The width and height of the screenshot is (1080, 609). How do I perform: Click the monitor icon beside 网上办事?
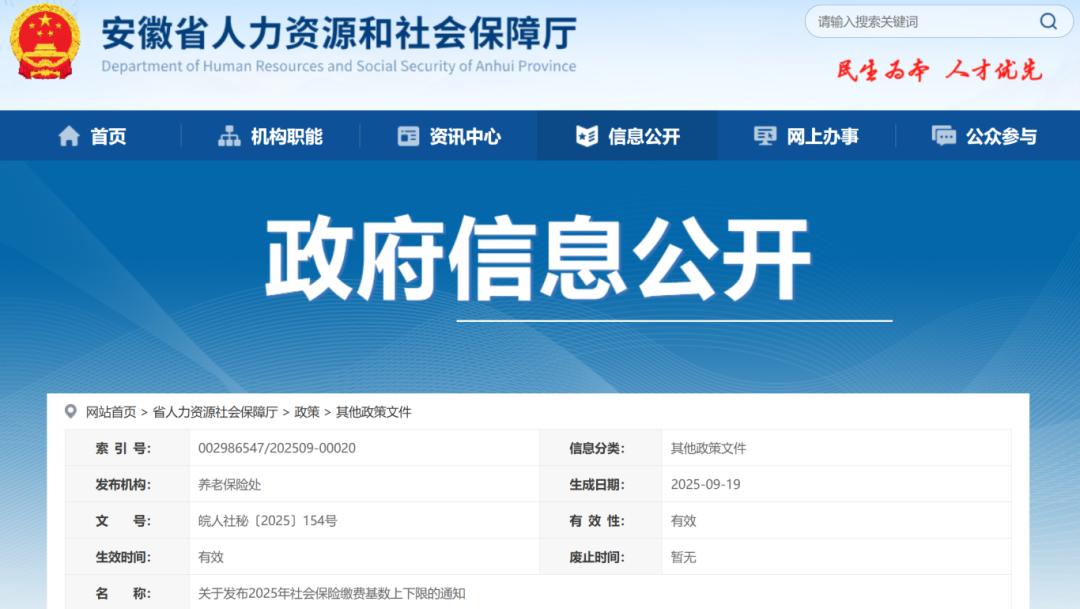pyautogui.click(x=765, y=137)
